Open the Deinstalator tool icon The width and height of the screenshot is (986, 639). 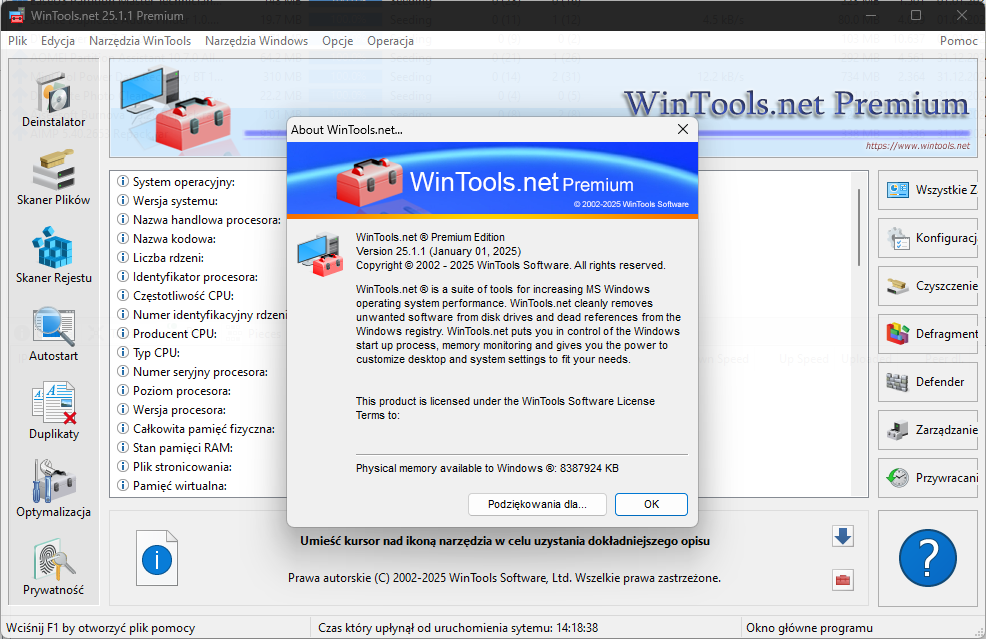(x=53, y=94)
